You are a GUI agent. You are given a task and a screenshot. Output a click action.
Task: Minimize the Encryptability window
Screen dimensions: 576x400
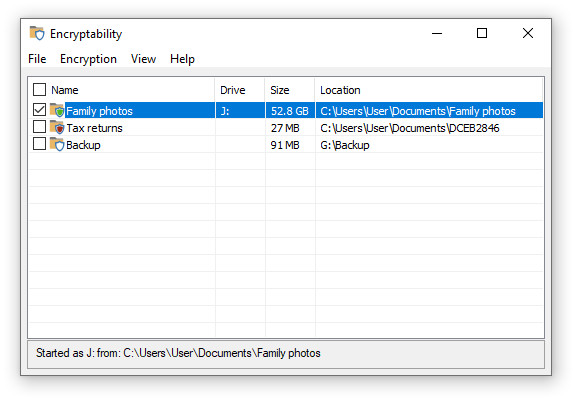tap(437, 33)
